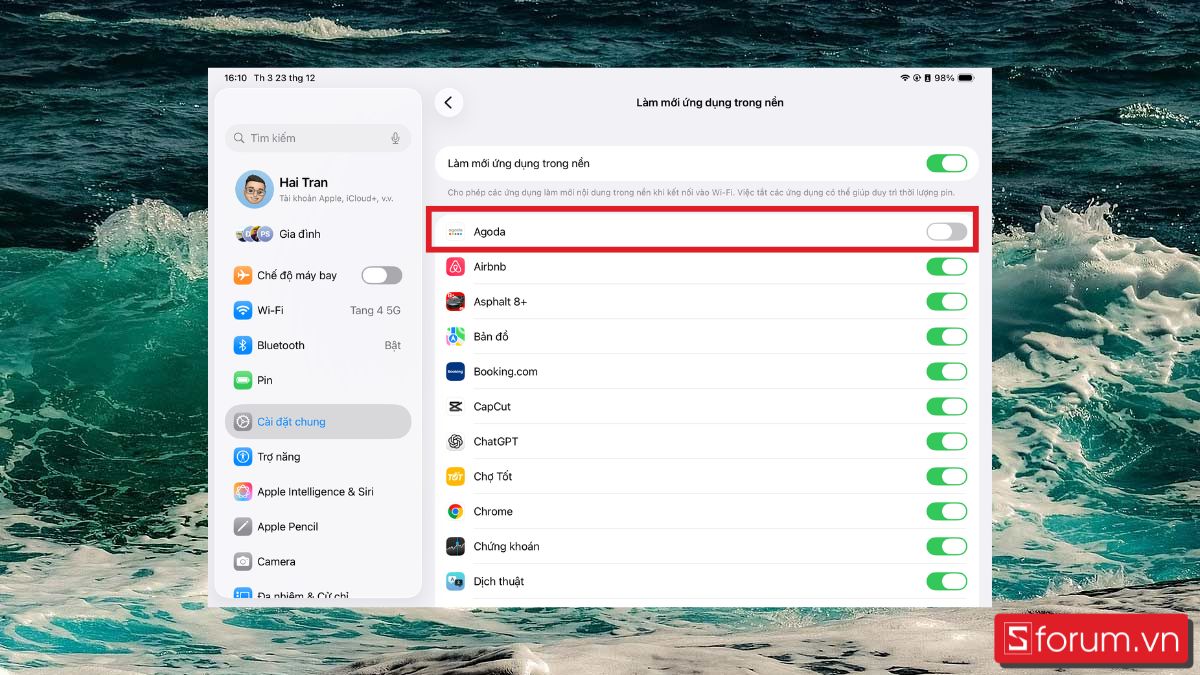This screenshot has width=1200, height=675.
Task: Click the Wi-Fi icon in sidebar
Action: (243, 310)
